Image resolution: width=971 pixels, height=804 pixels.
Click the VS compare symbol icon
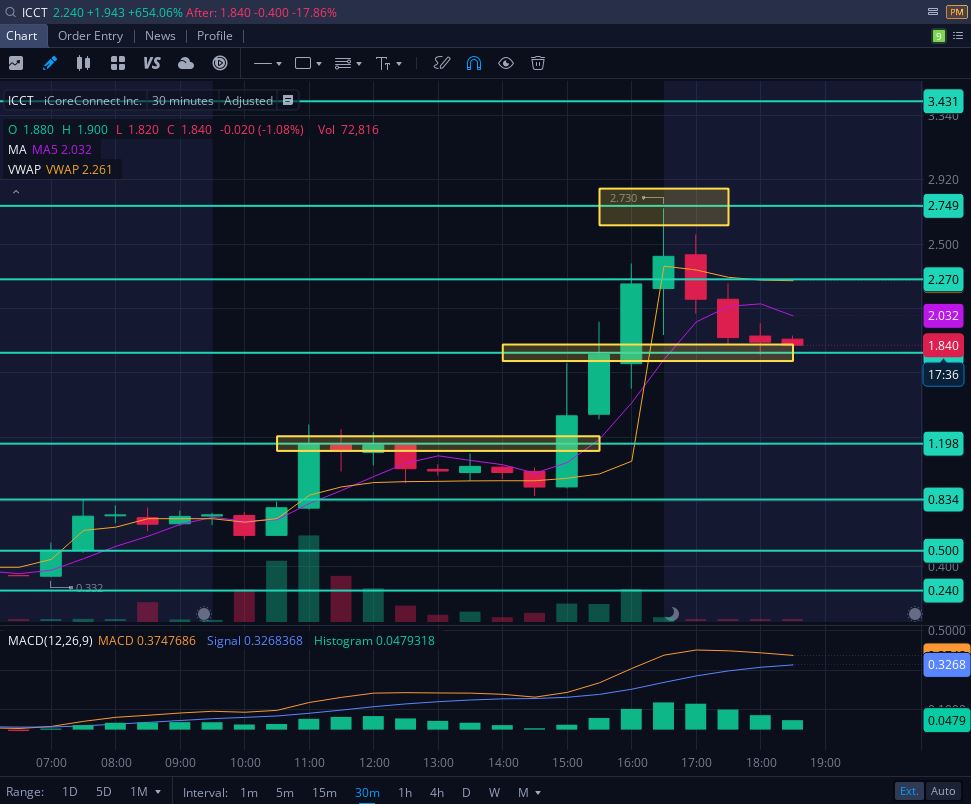pyautogui.click(x=152, y=63)
